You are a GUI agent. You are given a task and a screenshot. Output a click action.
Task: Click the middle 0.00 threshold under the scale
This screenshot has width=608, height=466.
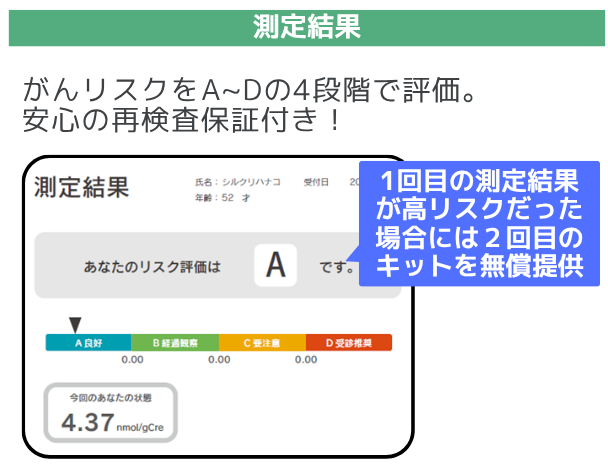click(219, 360)
